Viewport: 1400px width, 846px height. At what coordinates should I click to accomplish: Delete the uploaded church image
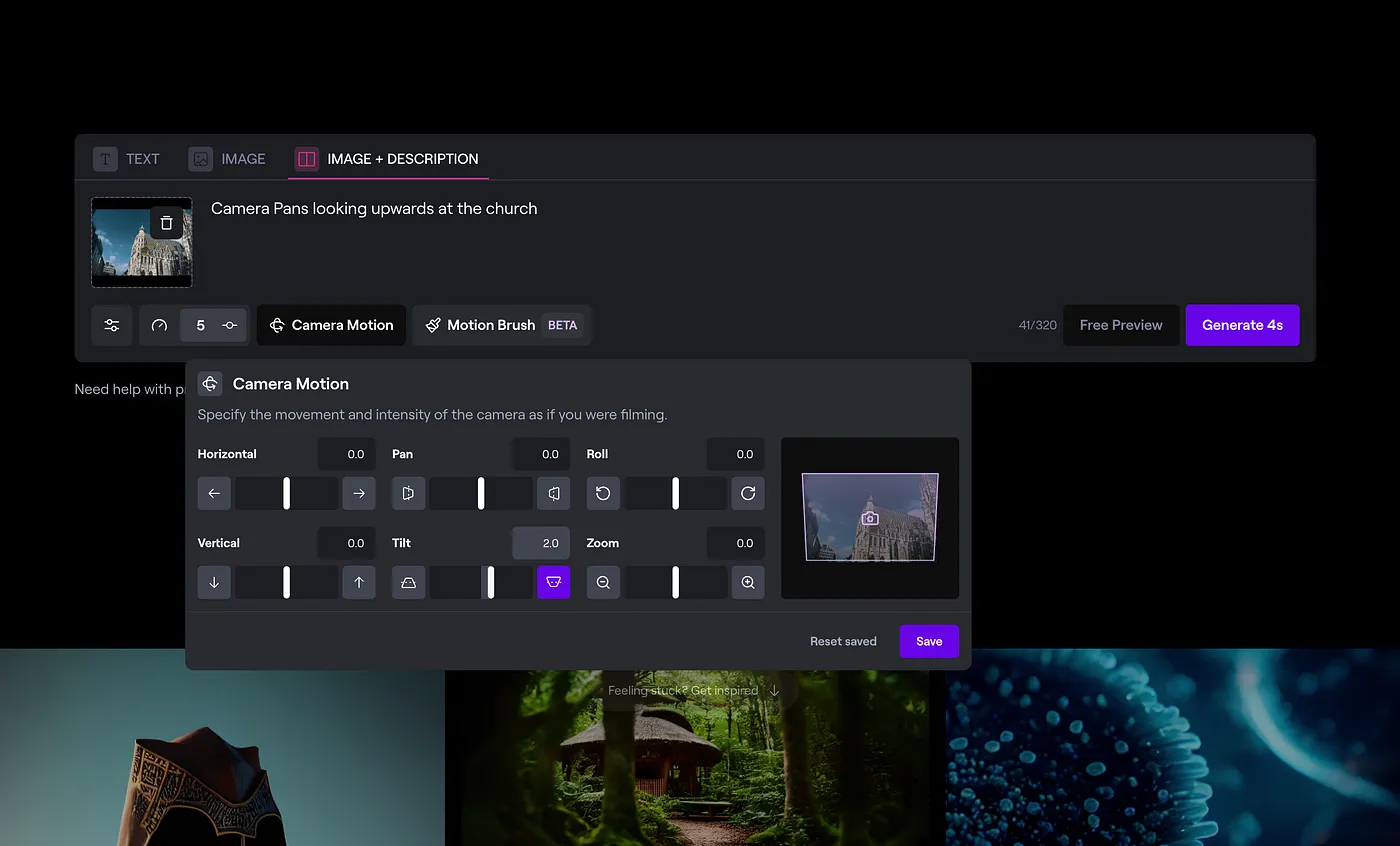[x=167, y=223]
